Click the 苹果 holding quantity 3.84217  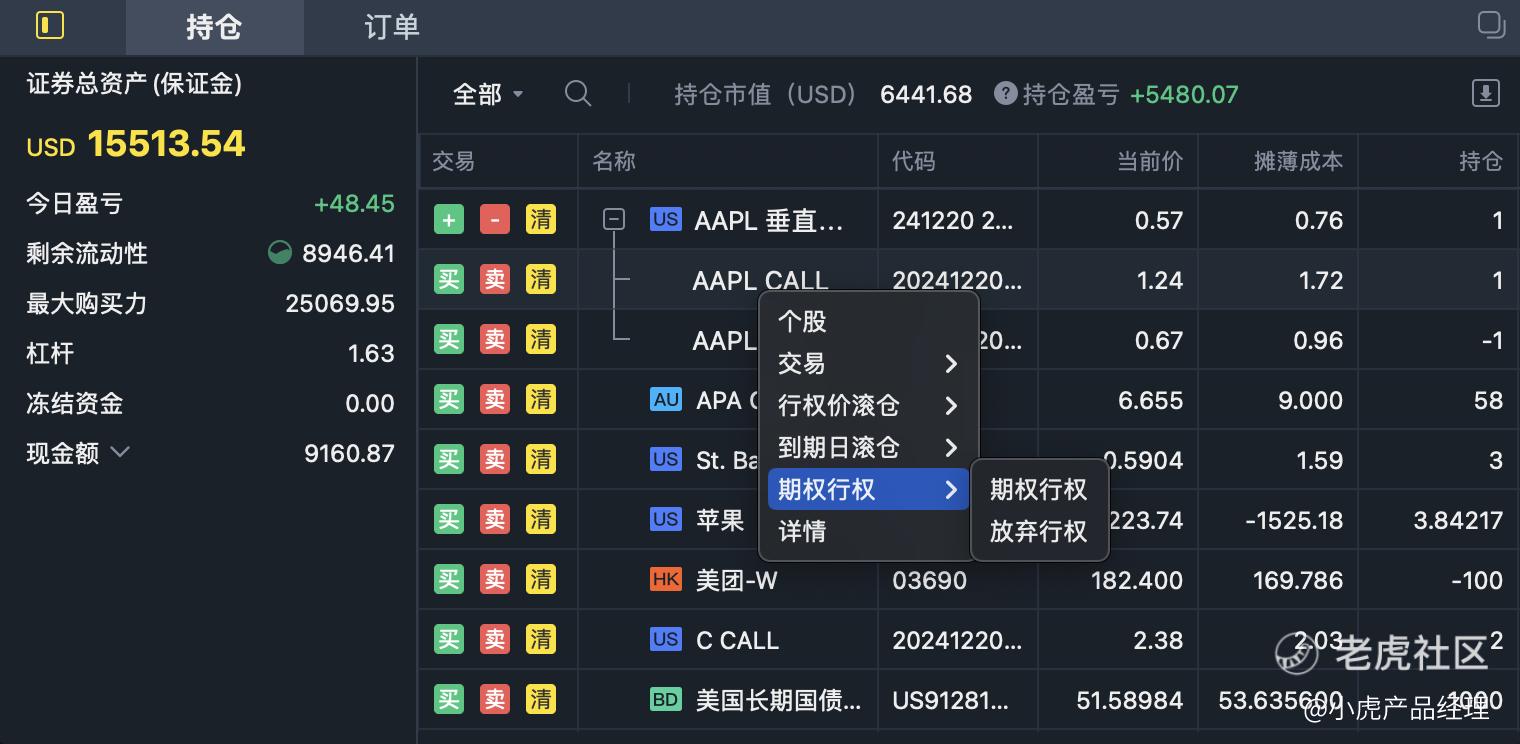click(x=1458, y=520)
